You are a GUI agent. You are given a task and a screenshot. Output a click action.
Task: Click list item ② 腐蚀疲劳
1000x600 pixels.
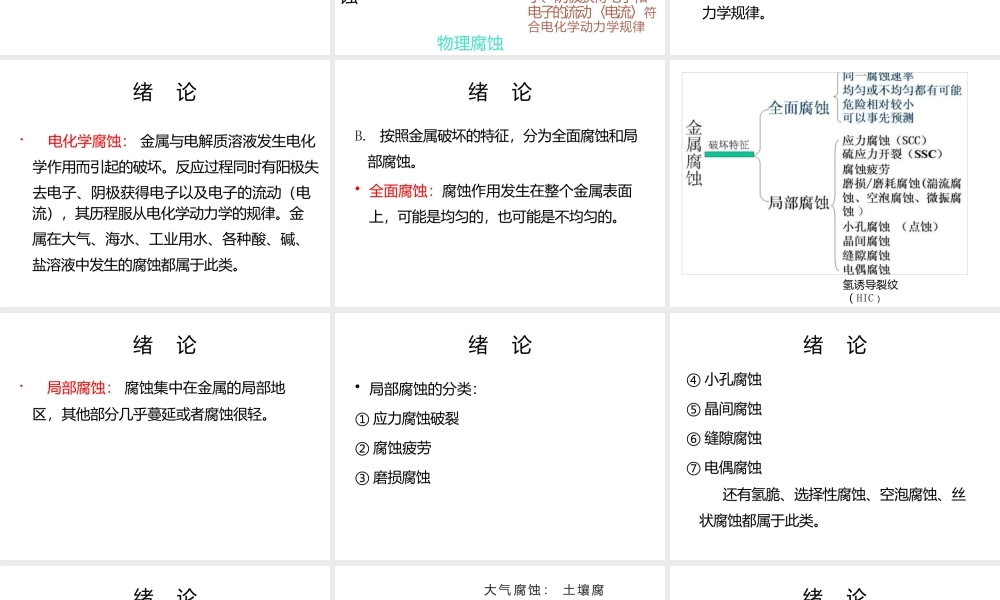(x=393, y=448)
